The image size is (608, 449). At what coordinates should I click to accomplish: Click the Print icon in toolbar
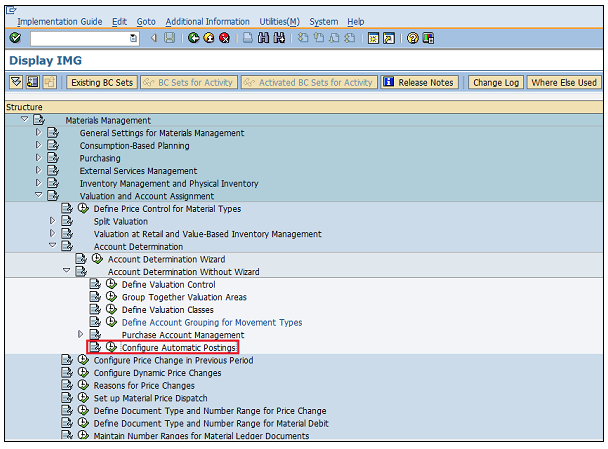click(x=247, y=38)
